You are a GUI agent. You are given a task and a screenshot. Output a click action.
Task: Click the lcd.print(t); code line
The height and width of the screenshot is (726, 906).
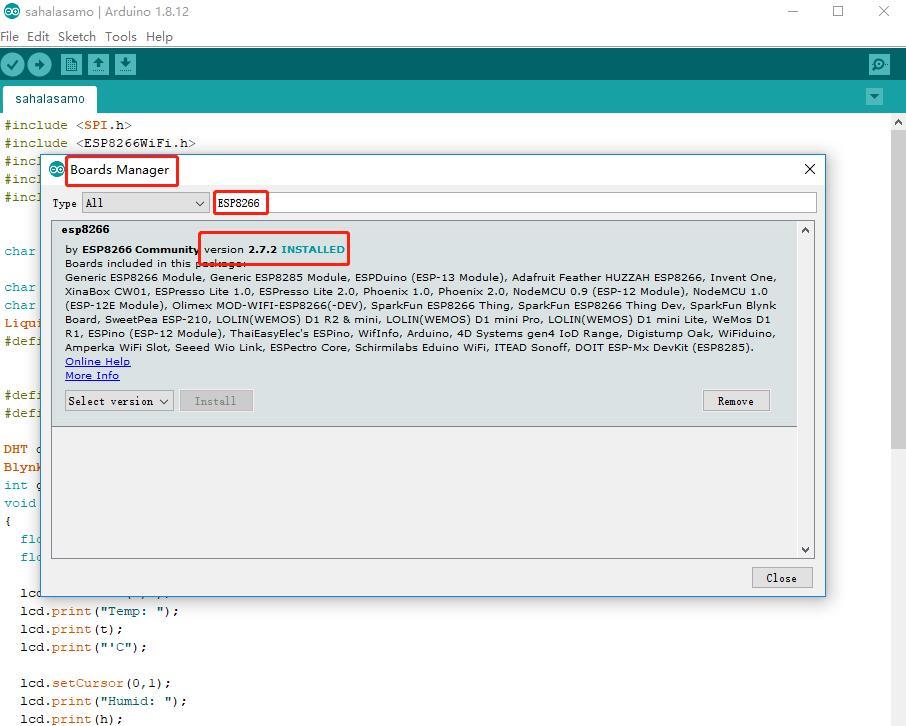72,629
